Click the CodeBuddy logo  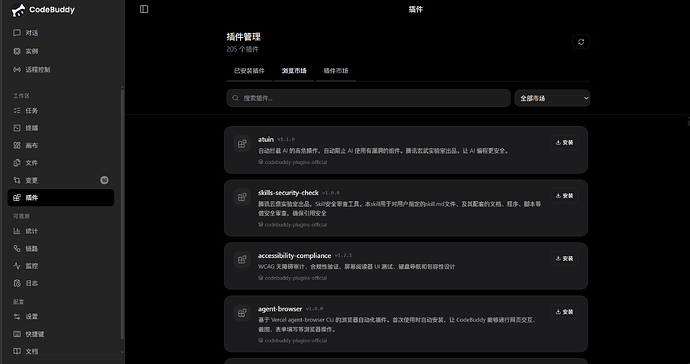coord(43,10)
